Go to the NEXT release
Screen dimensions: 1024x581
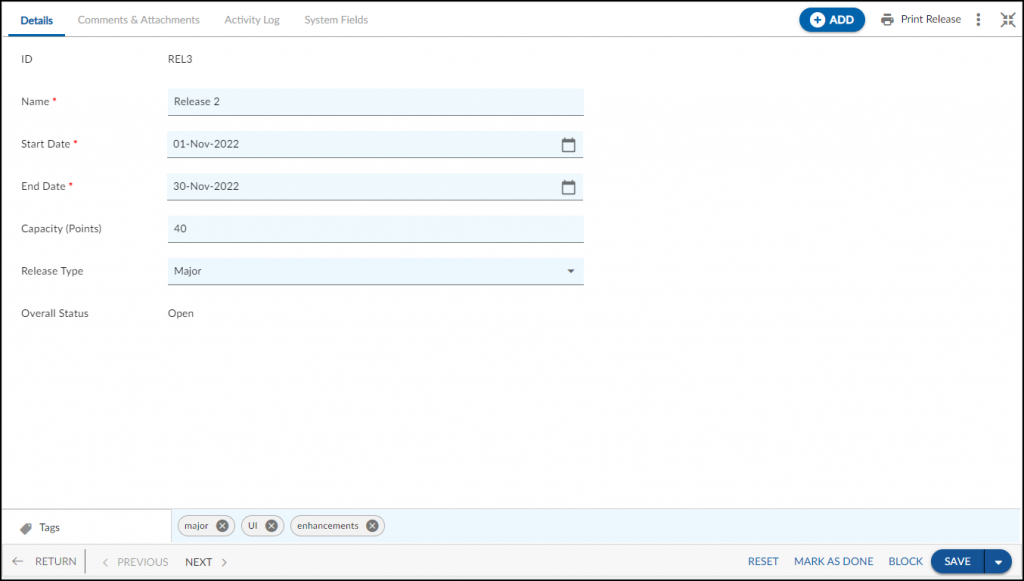[199, 562]
